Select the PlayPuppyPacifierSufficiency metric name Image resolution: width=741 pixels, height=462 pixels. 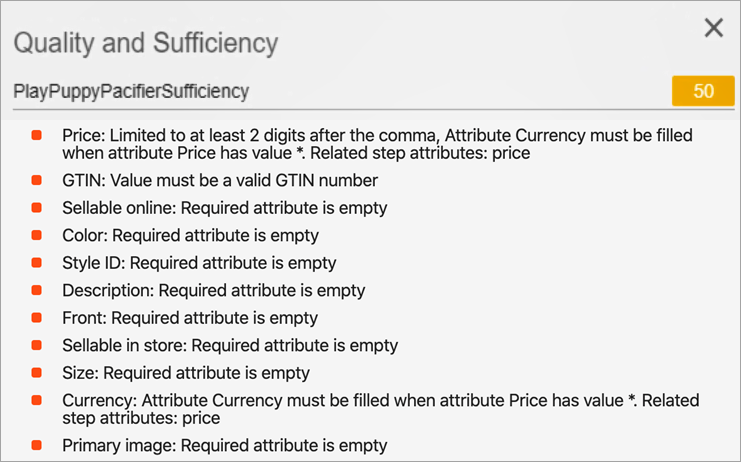pos(131,91)
